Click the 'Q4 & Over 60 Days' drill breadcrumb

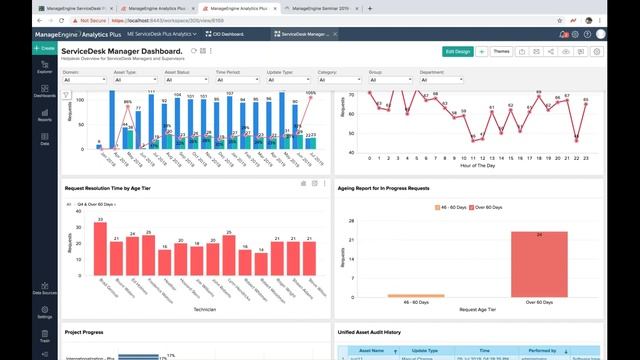95,204
